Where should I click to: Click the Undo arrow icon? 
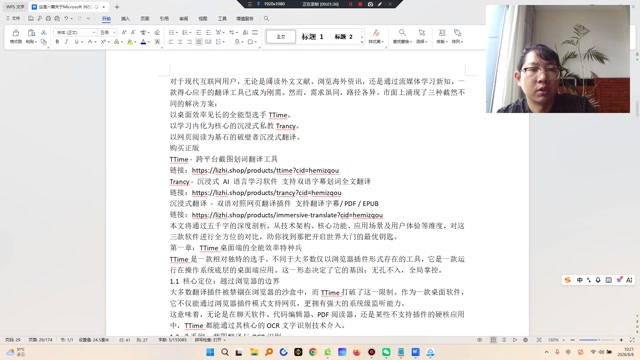66,18
